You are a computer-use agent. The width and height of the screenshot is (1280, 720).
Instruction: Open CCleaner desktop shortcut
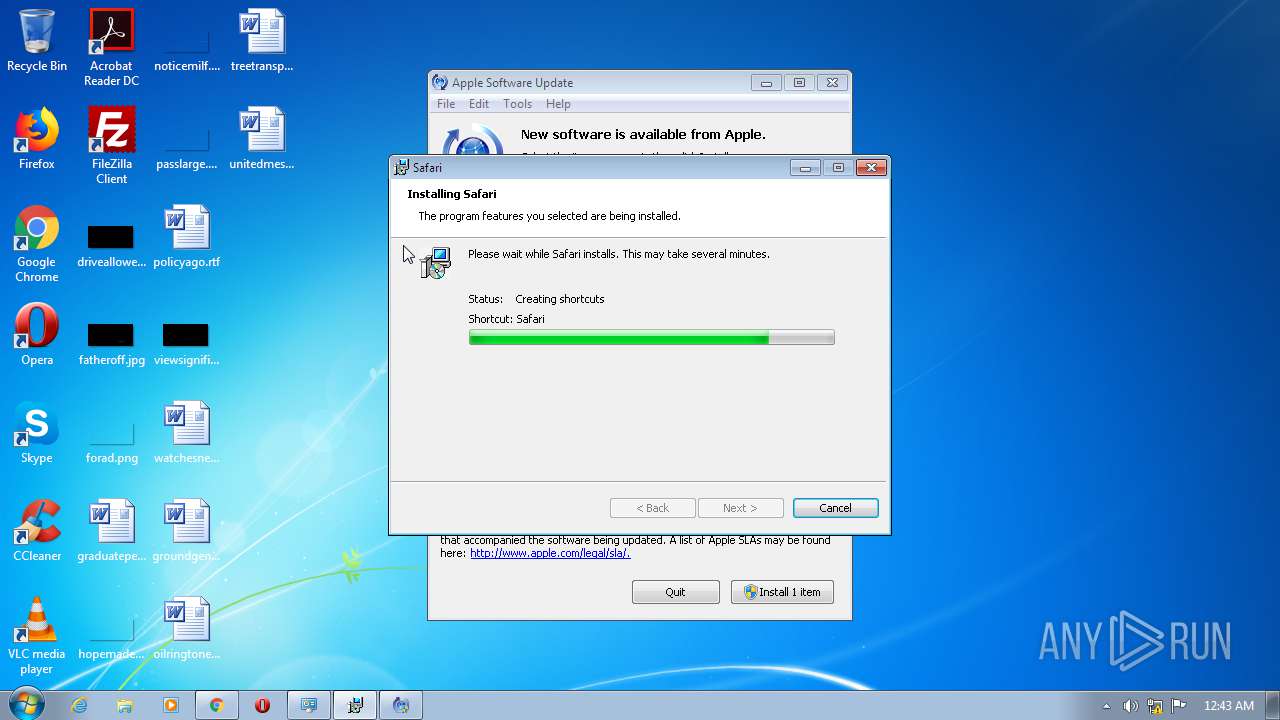[x=37, y=530]
